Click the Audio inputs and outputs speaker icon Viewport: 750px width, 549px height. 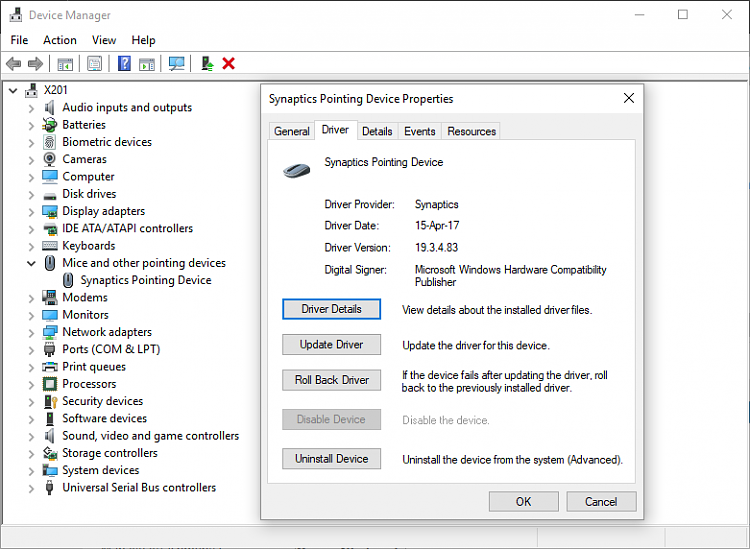[x=49, y=108]
